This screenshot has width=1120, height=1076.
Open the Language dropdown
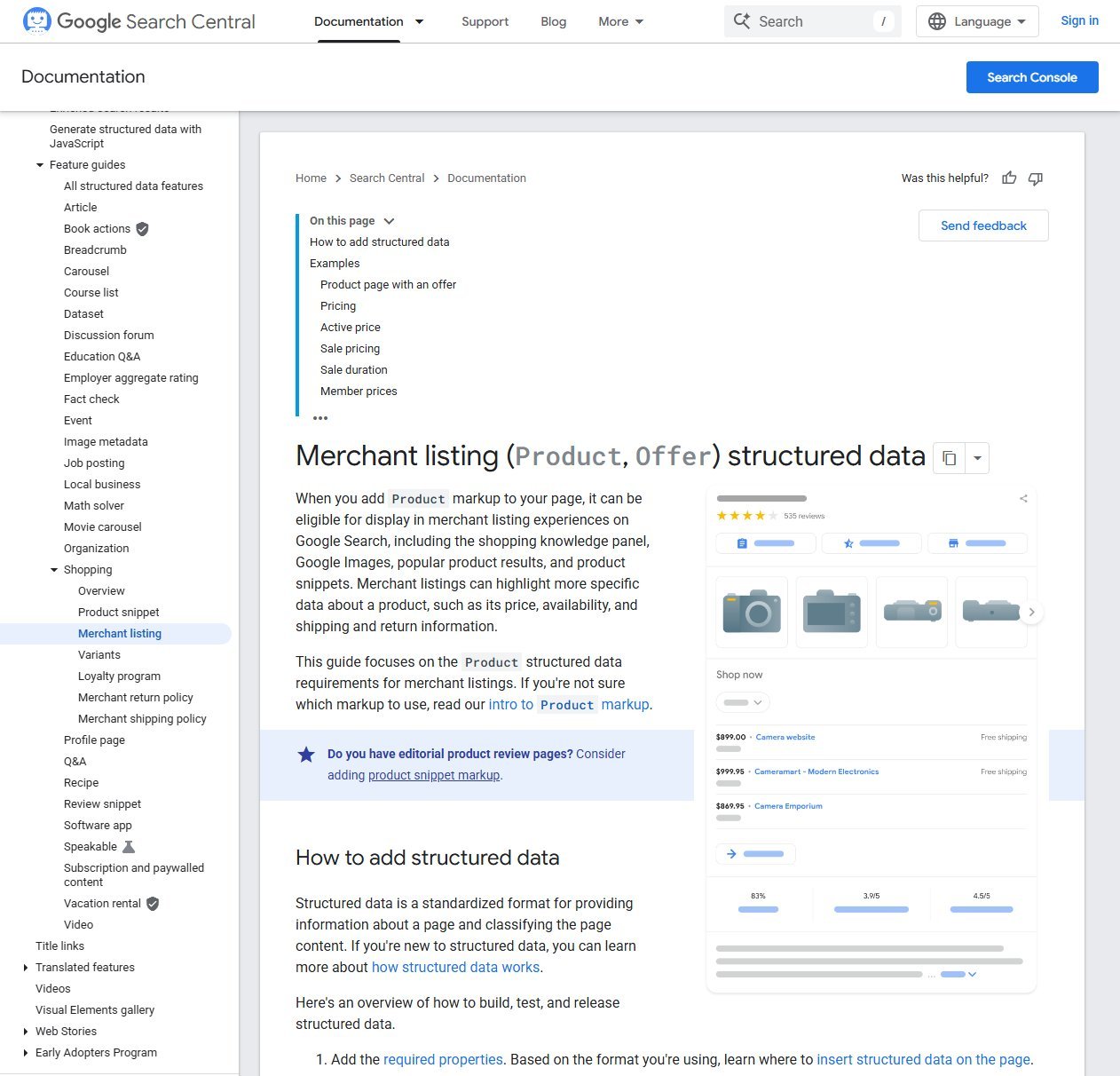point(977,21)
